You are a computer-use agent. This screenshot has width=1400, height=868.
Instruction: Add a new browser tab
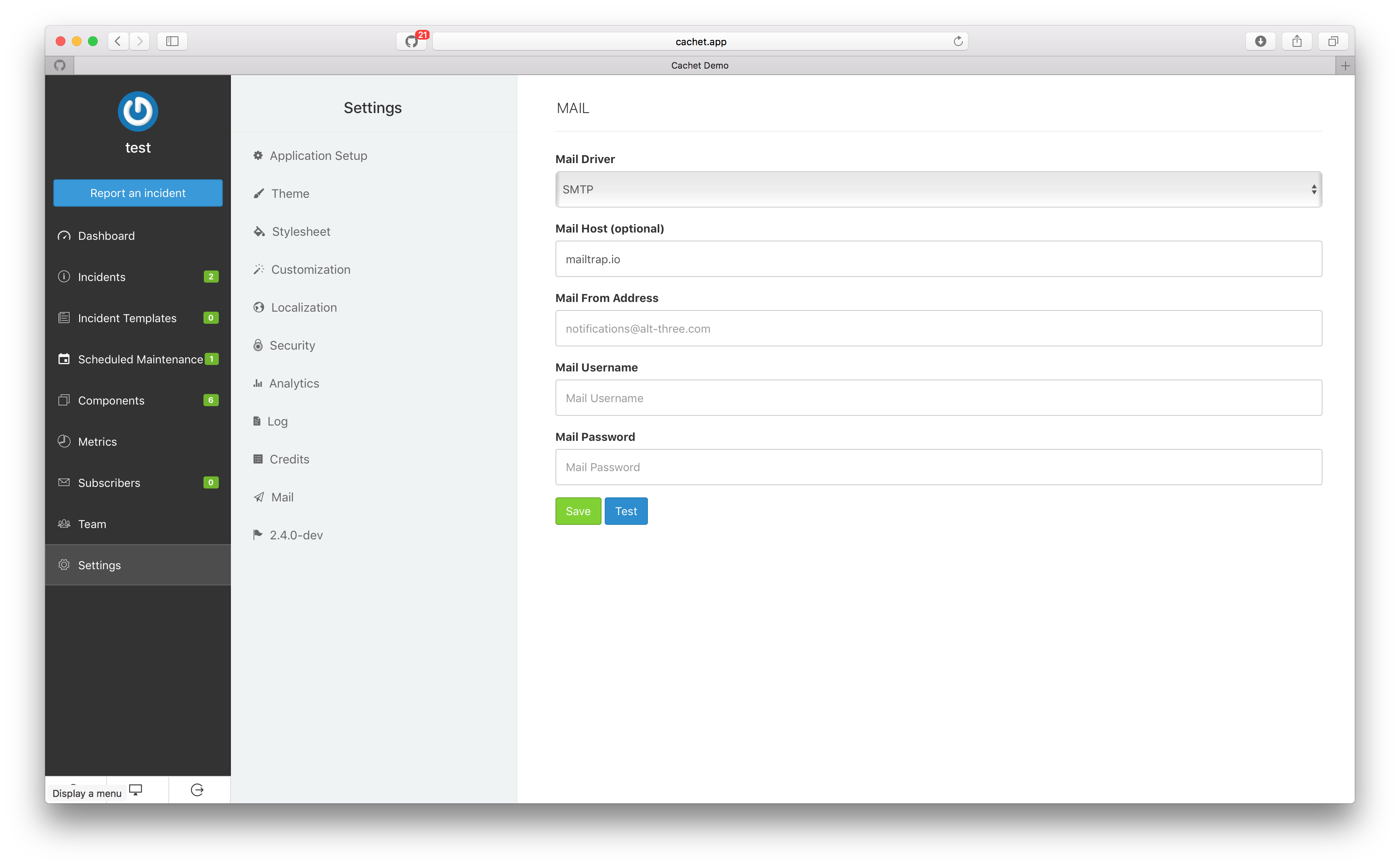(1345, 65)
